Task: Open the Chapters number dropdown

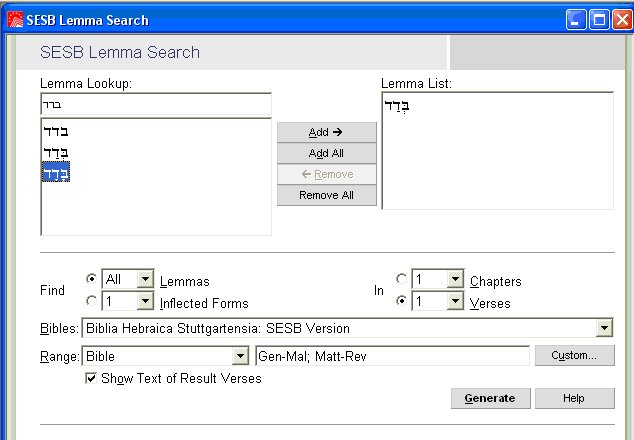Action: point(455,279)
